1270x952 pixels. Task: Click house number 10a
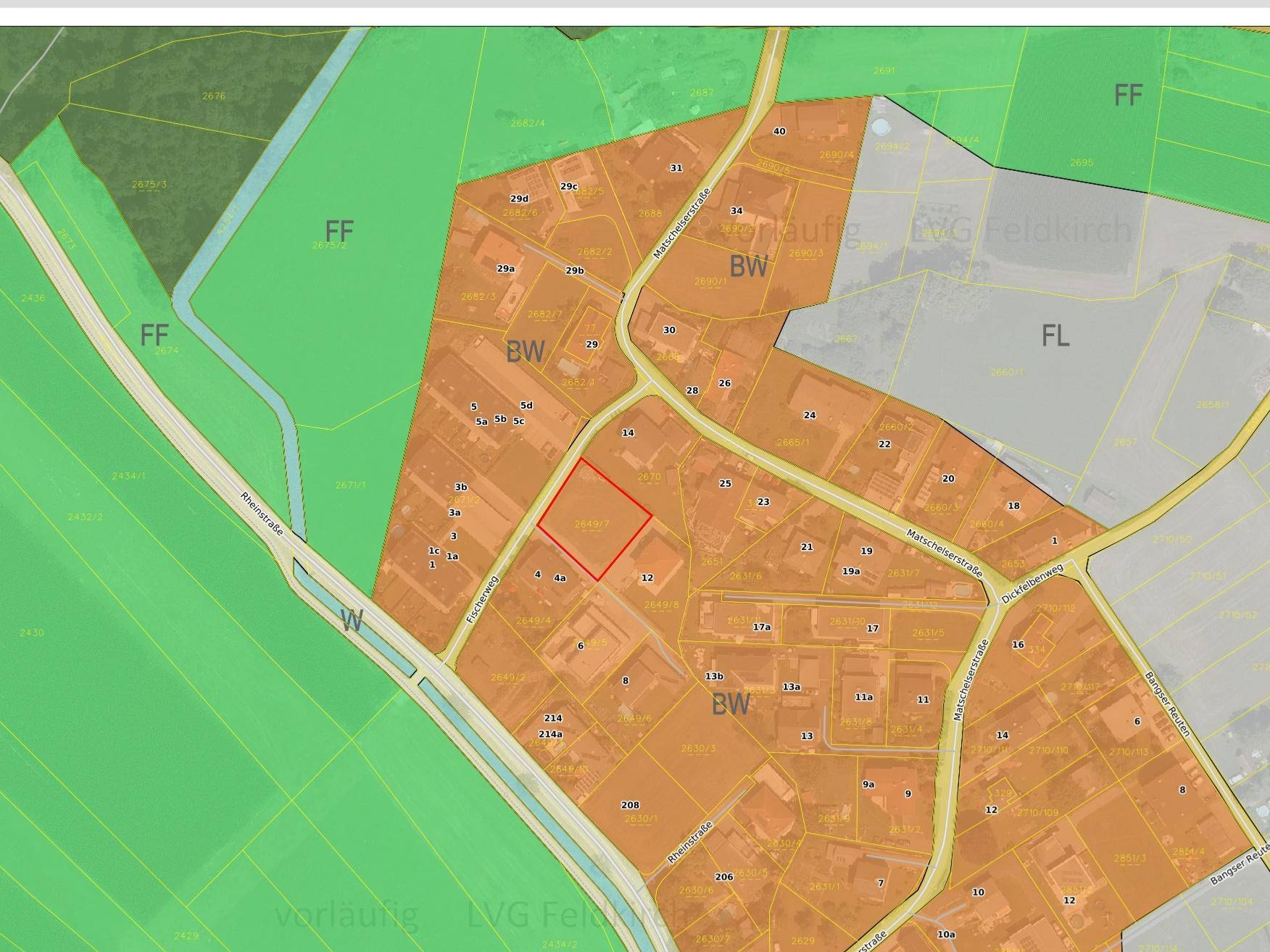click(946, 935)
